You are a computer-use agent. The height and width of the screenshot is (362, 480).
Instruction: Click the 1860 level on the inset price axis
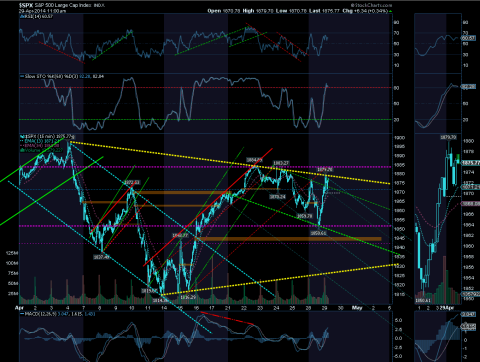468,246
